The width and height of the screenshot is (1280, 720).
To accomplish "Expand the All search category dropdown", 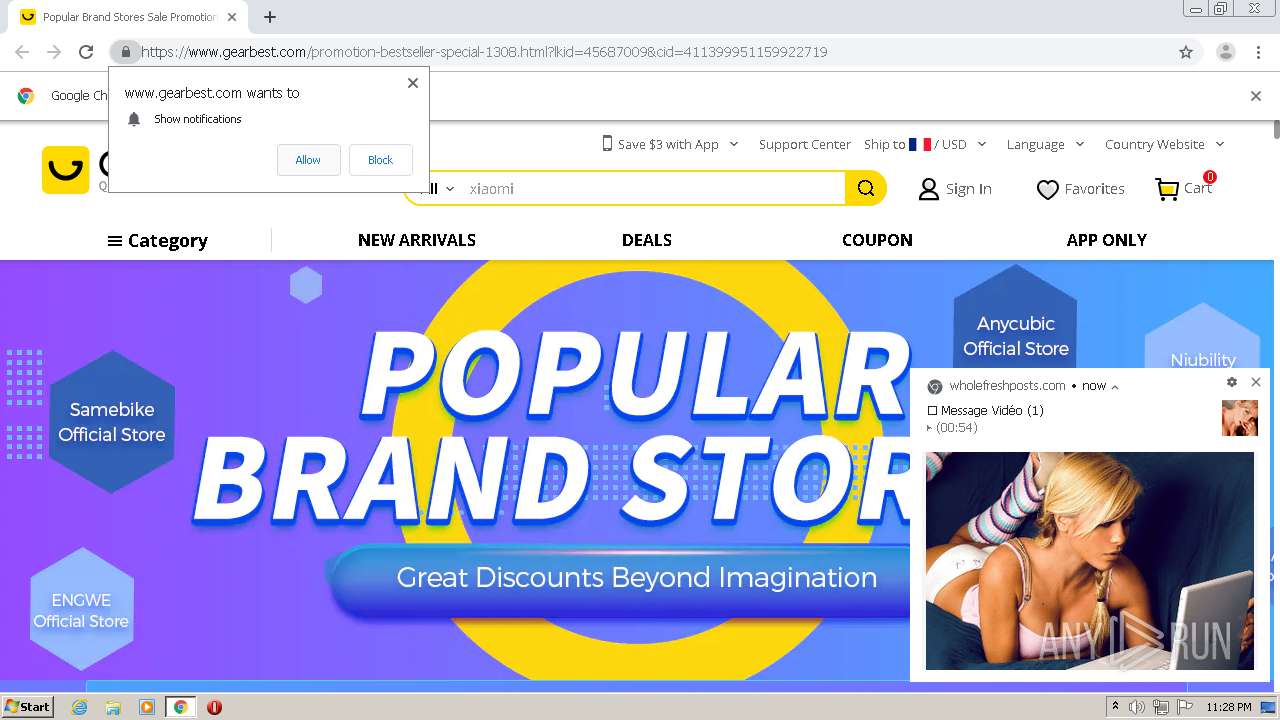I will (440, 188).
